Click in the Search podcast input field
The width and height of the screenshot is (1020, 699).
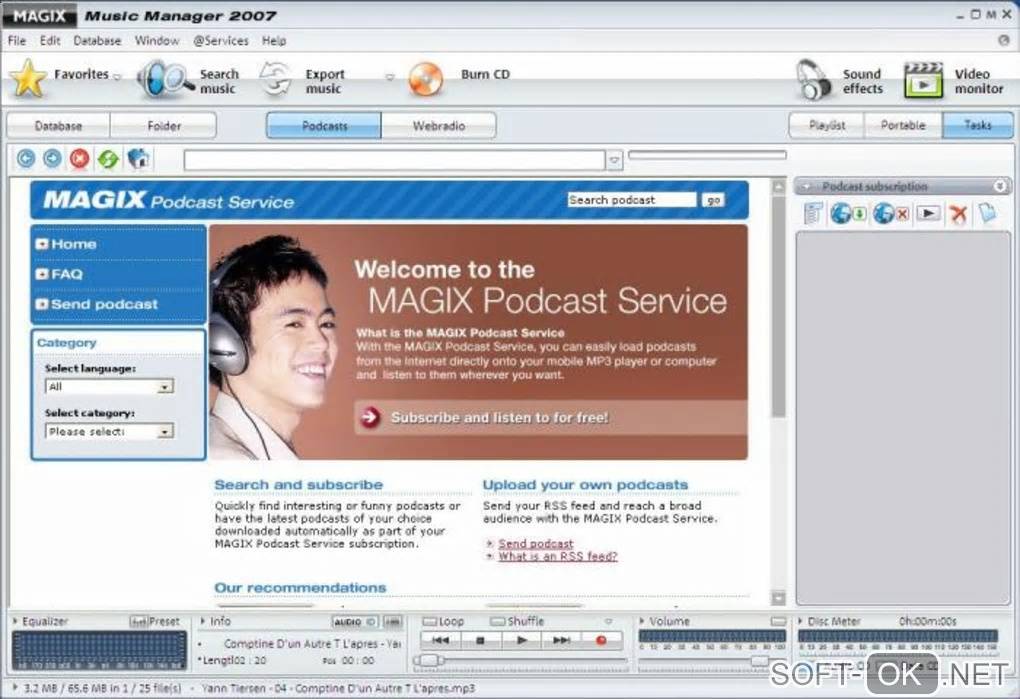pos(632,200)
